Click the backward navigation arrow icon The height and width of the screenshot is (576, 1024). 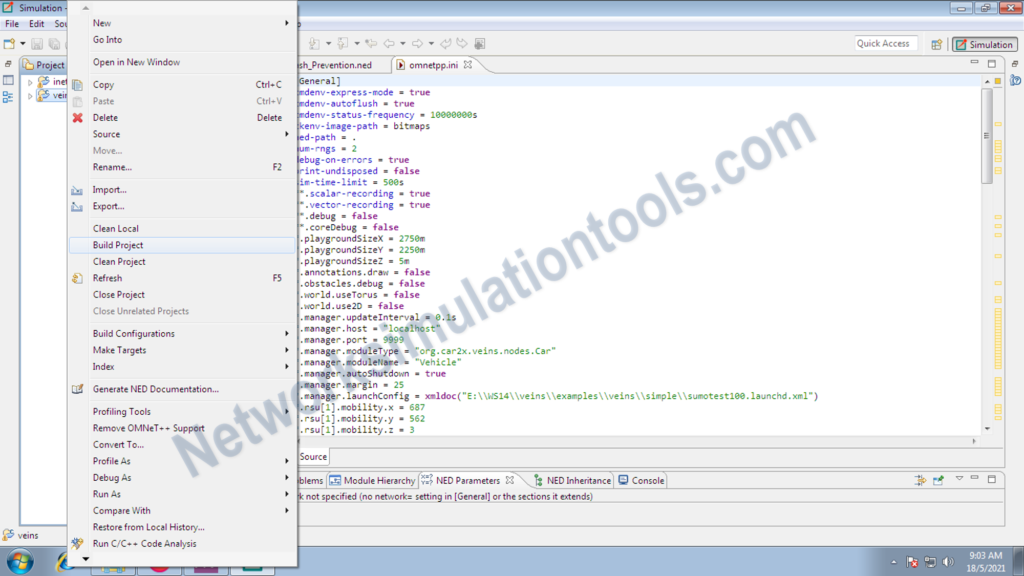coord(389,43)
